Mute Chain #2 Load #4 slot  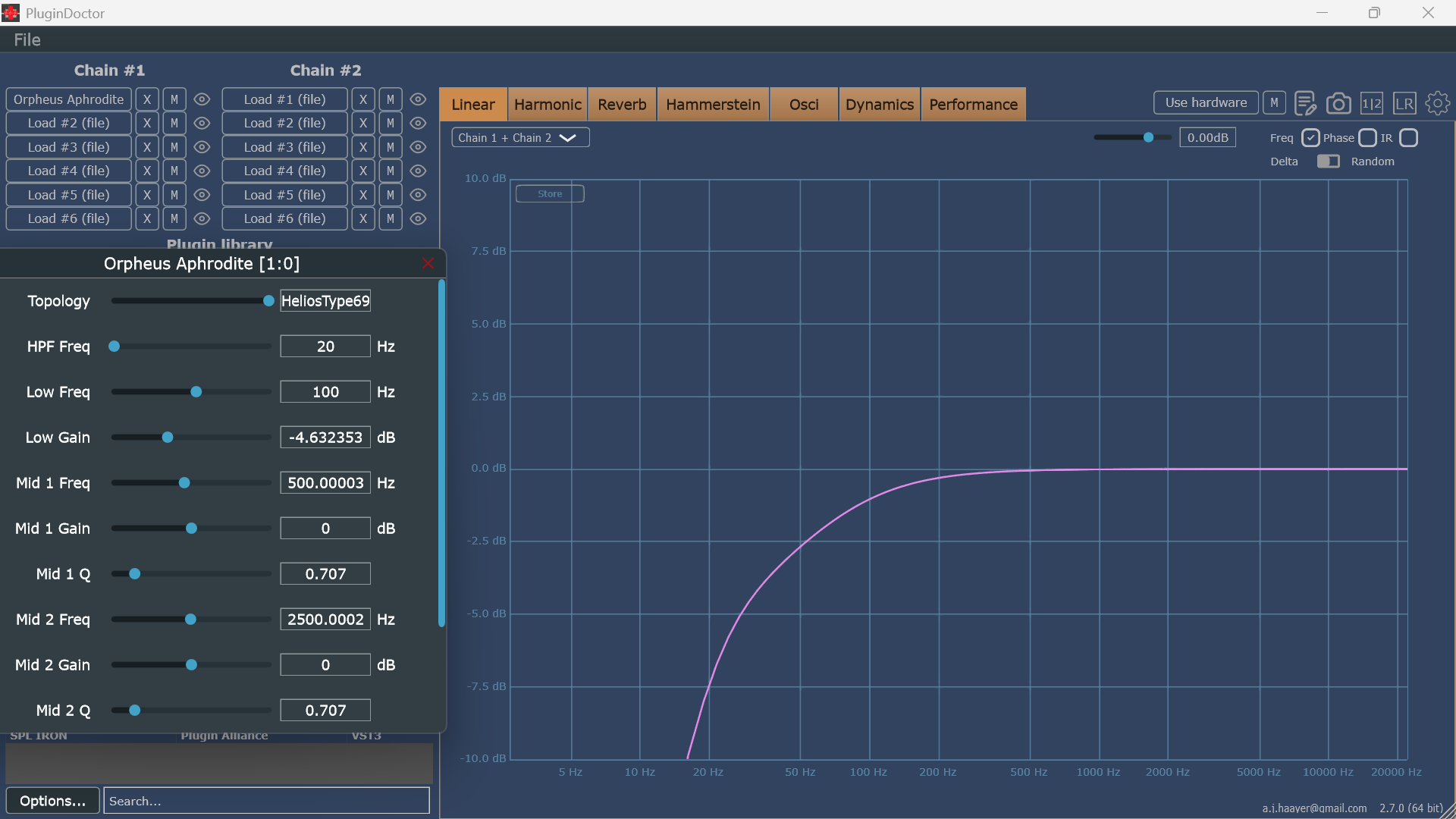coord(391,171)
